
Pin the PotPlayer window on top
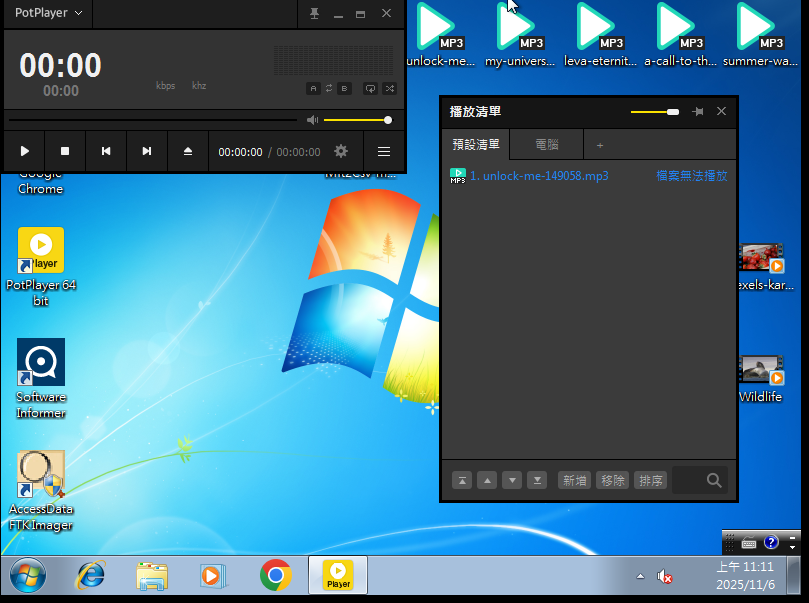coord(314,13)
